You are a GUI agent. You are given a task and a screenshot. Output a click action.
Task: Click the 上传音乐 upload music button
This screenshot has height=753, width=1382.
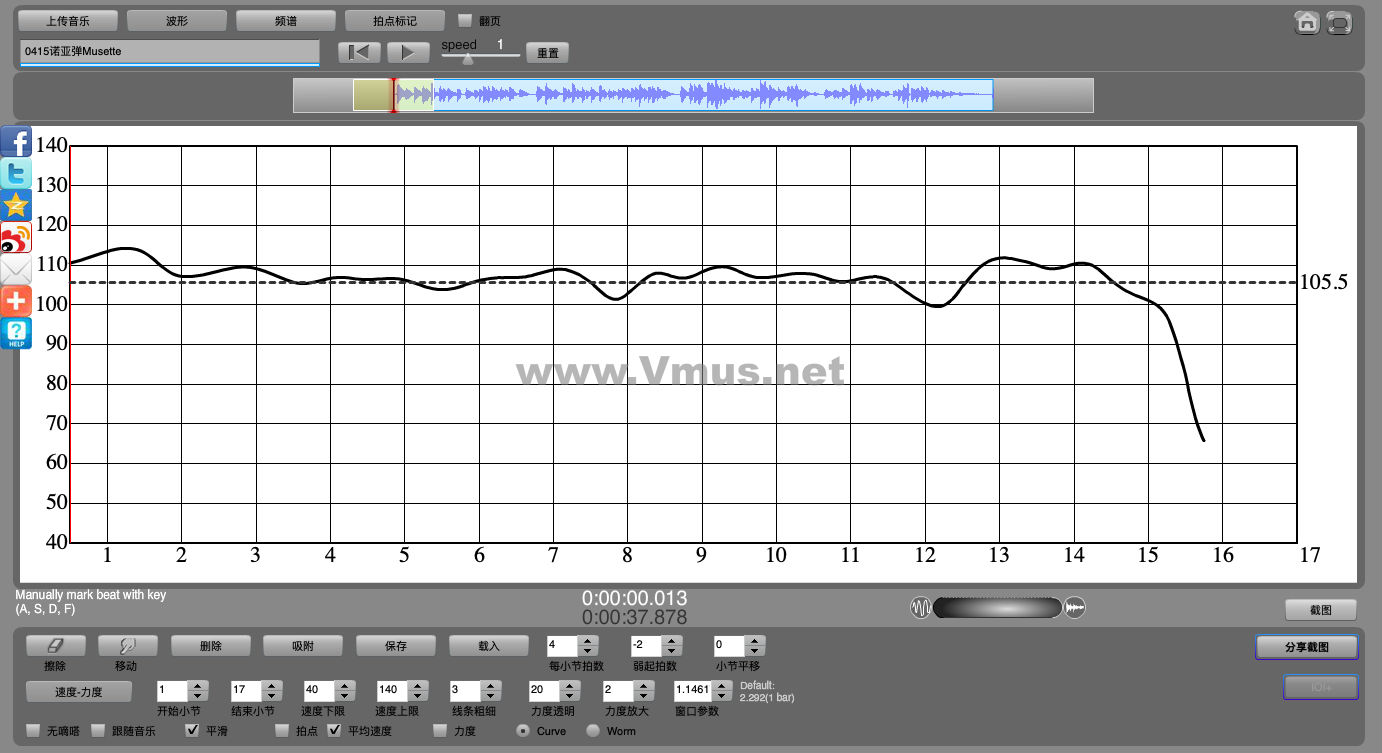click(68, 21)
